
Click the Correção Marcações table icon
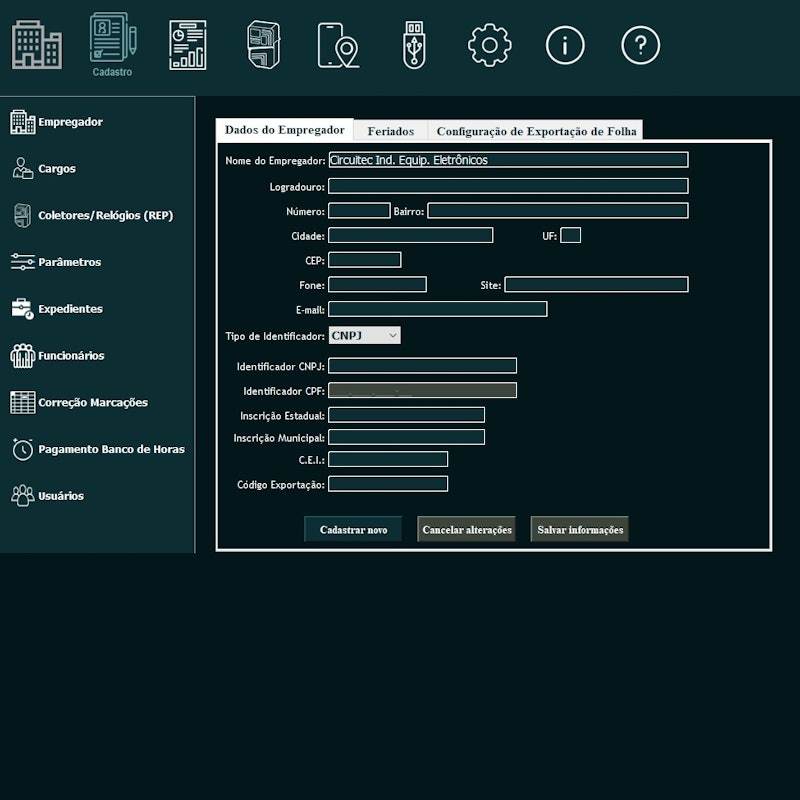point(22,403)
